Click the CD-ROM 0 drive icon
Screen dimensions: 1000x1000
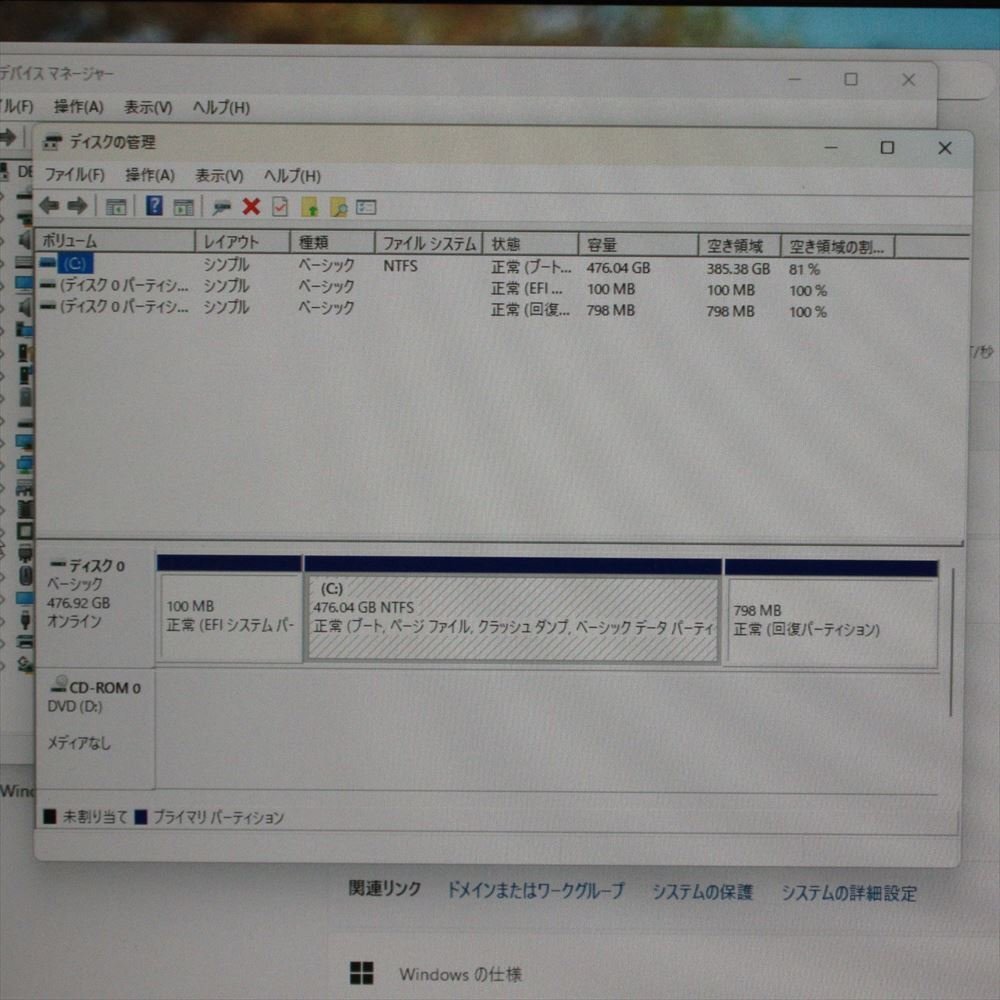click(x=59, y=684)
